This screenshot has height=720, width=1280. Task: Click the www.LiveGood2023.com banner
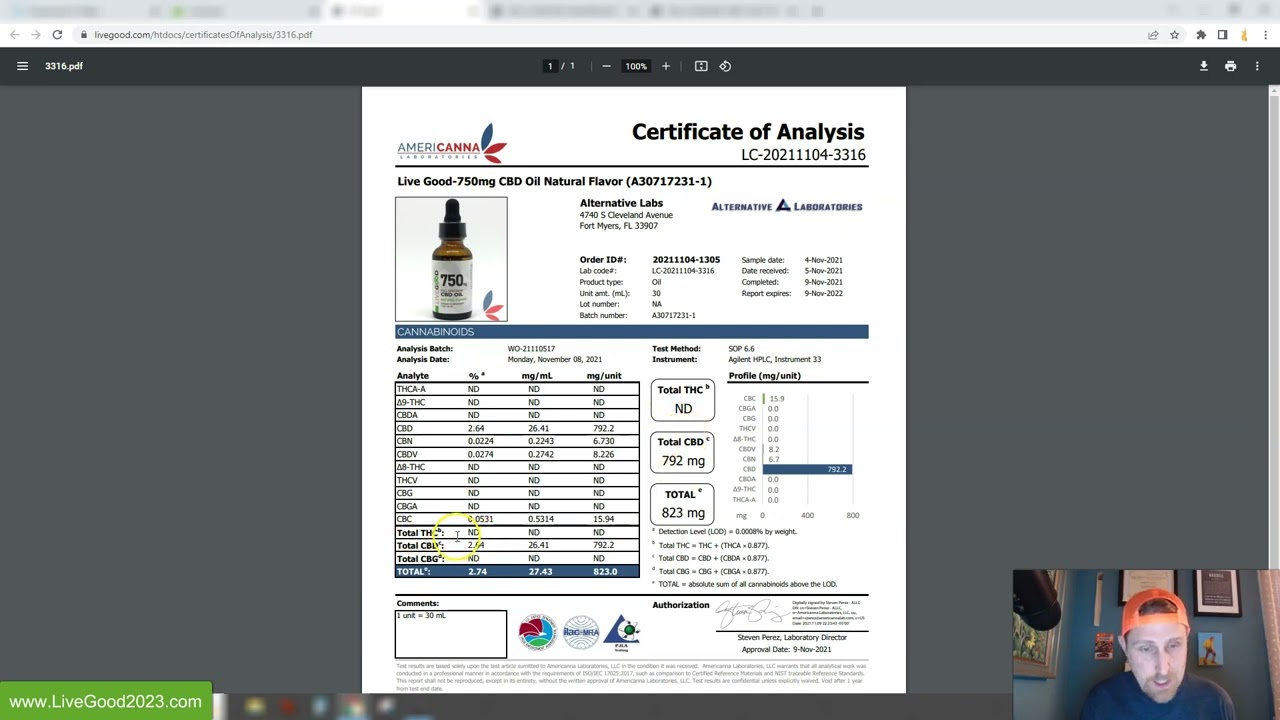click(x=106, y=701)
